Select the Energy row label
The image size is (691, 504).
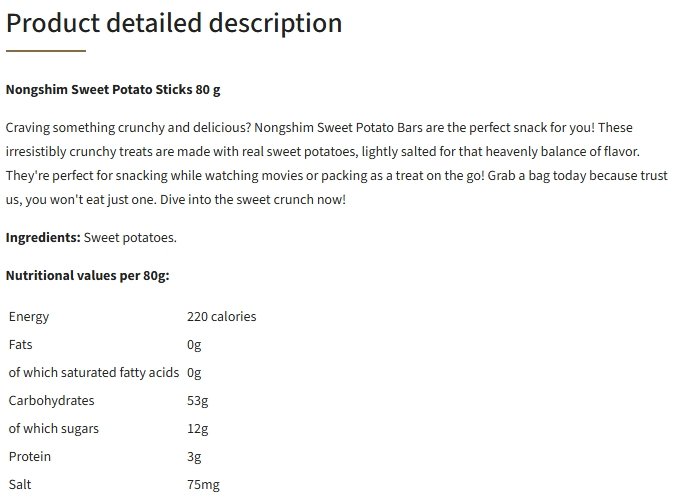click(x=29, y=316)
